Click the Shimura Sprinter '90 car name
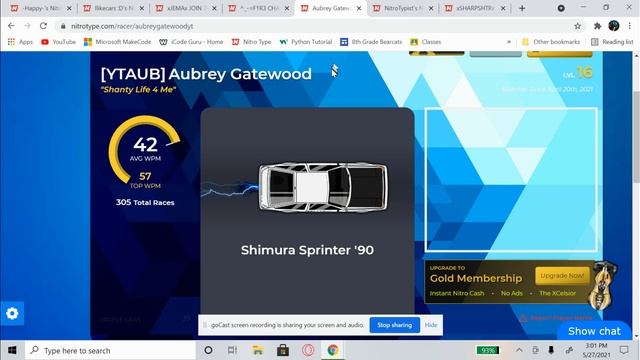640x360 pixels. (x=307, y=250)
